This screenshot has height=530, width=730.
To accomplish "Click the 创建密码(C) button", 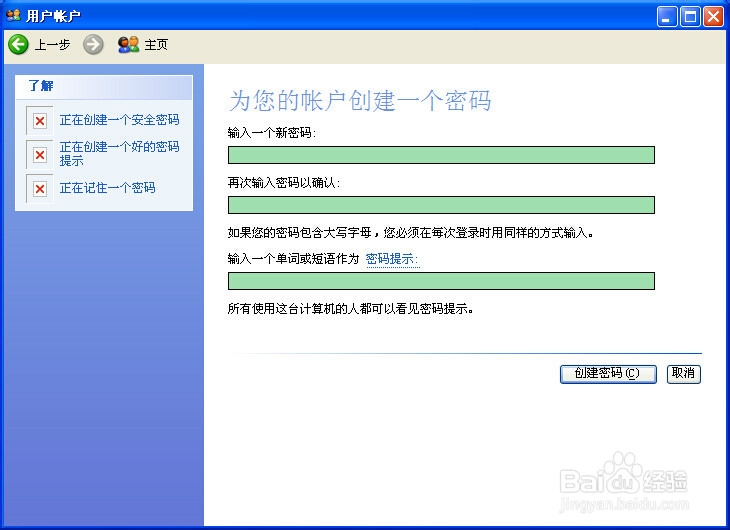I will tap(608, 374).
